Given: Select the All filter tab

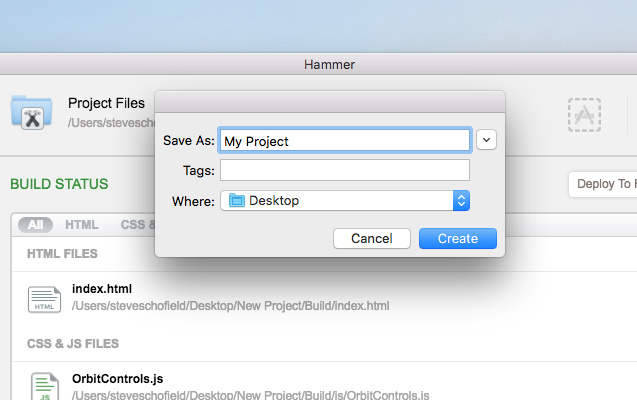Looking at the screenshot, I should [35, 225].
